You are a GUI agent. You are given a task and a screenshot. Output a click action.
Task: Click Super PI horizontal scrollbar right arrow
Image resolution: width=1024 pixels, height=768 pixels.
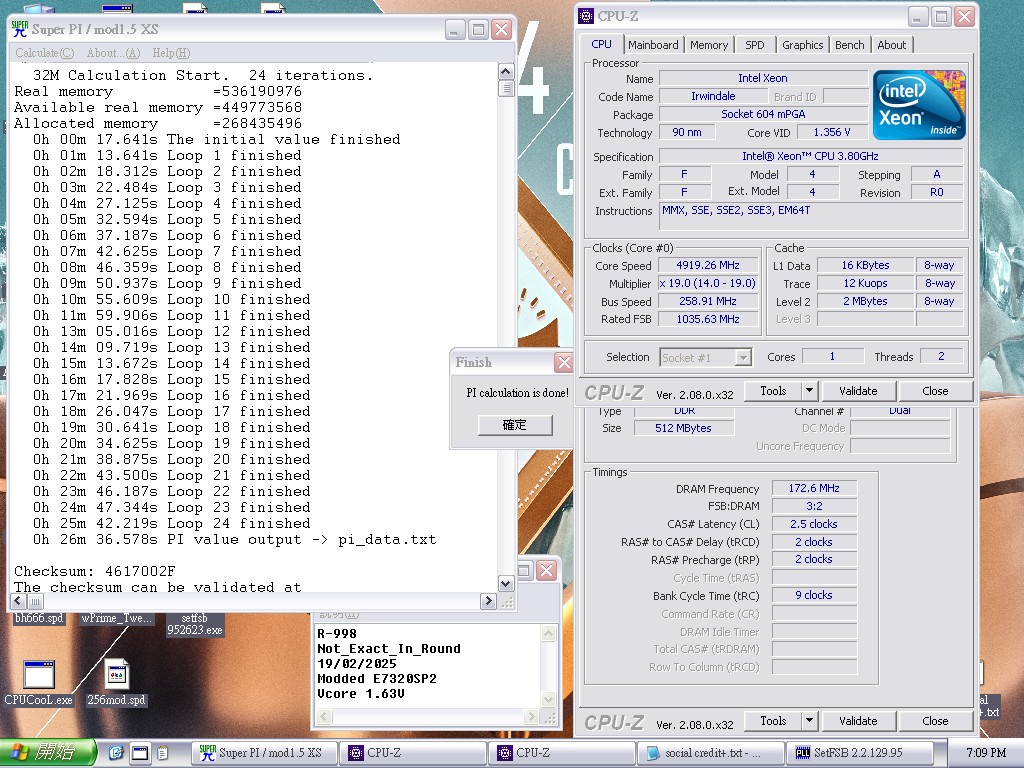[488, 601]
